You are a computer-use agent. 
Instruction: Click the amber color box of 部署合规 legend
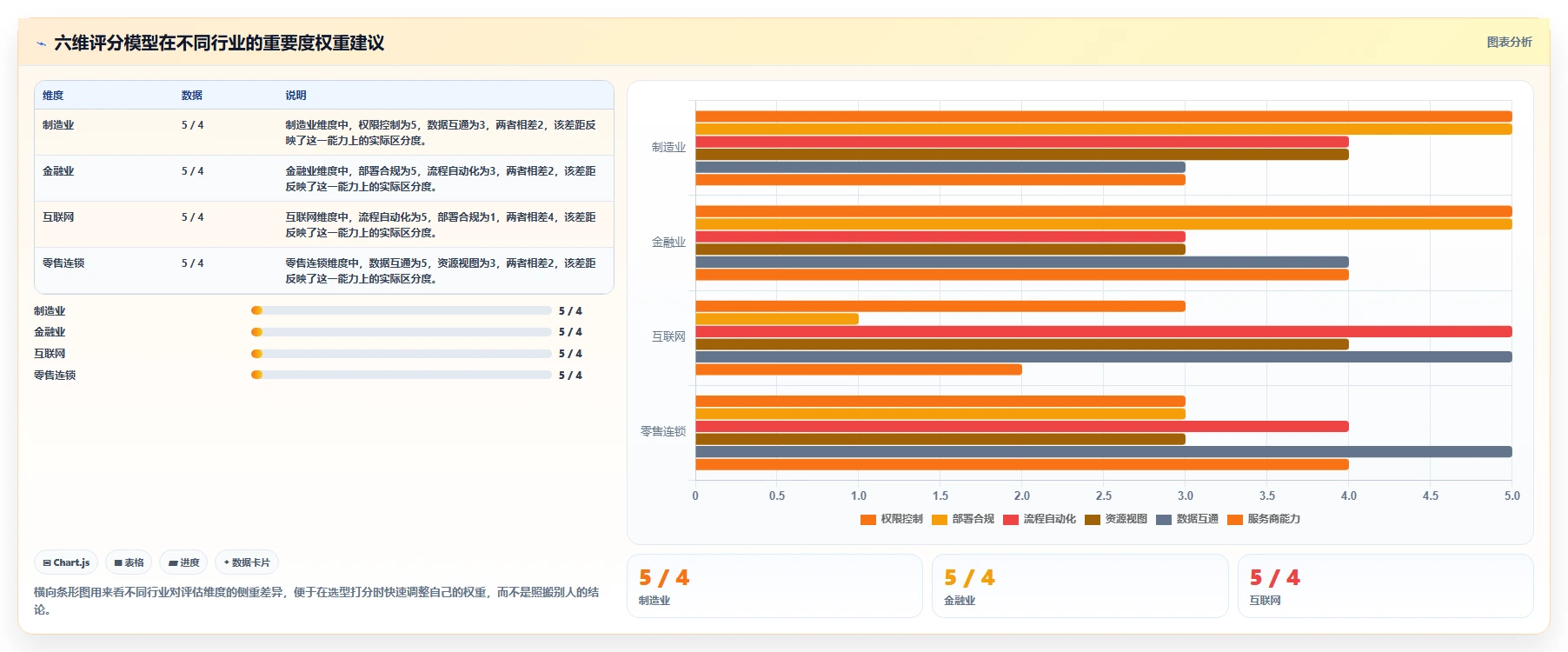(x=939, y=520)
